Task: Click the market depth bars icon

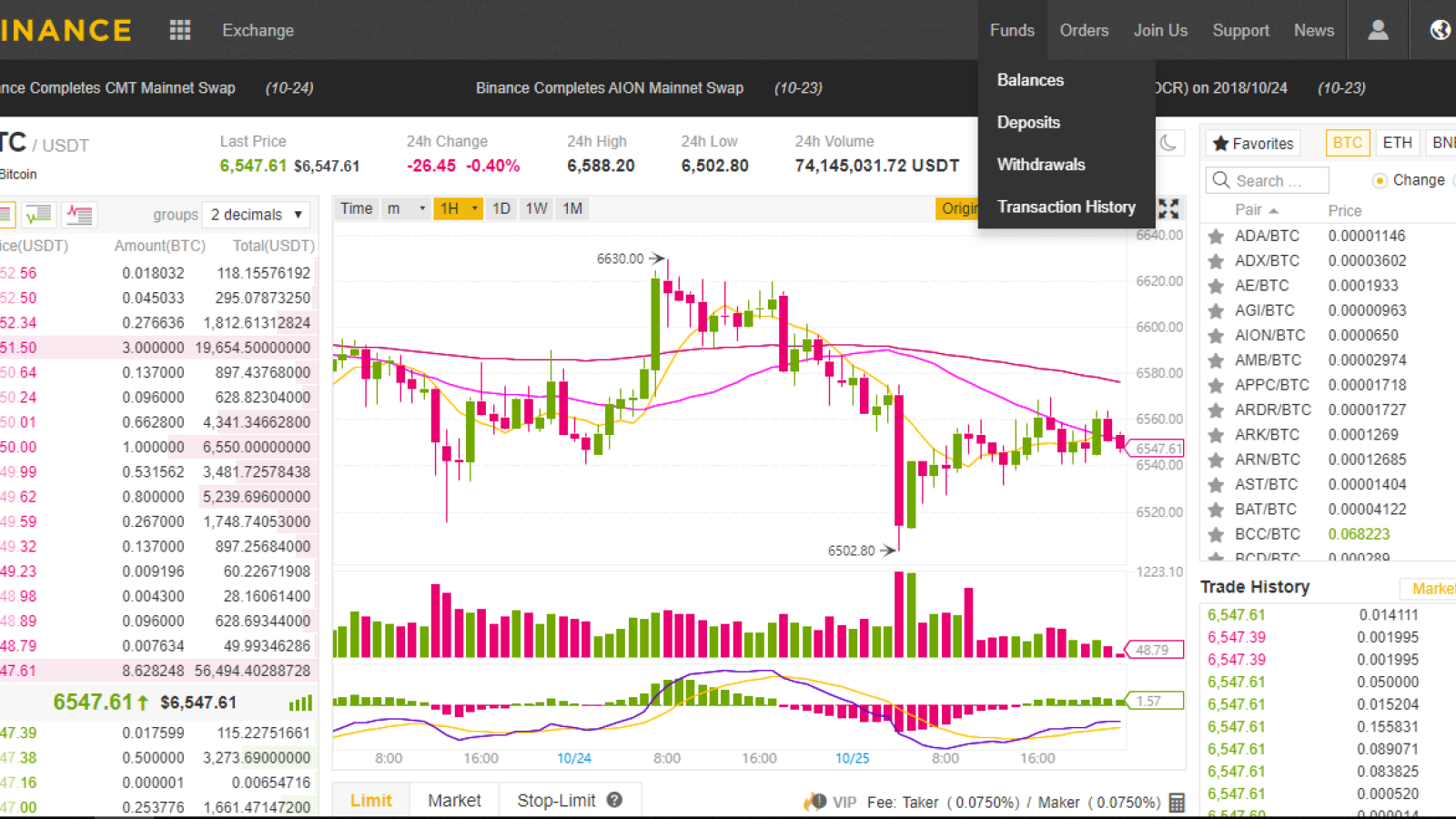Action: click(x=300, y=703)
